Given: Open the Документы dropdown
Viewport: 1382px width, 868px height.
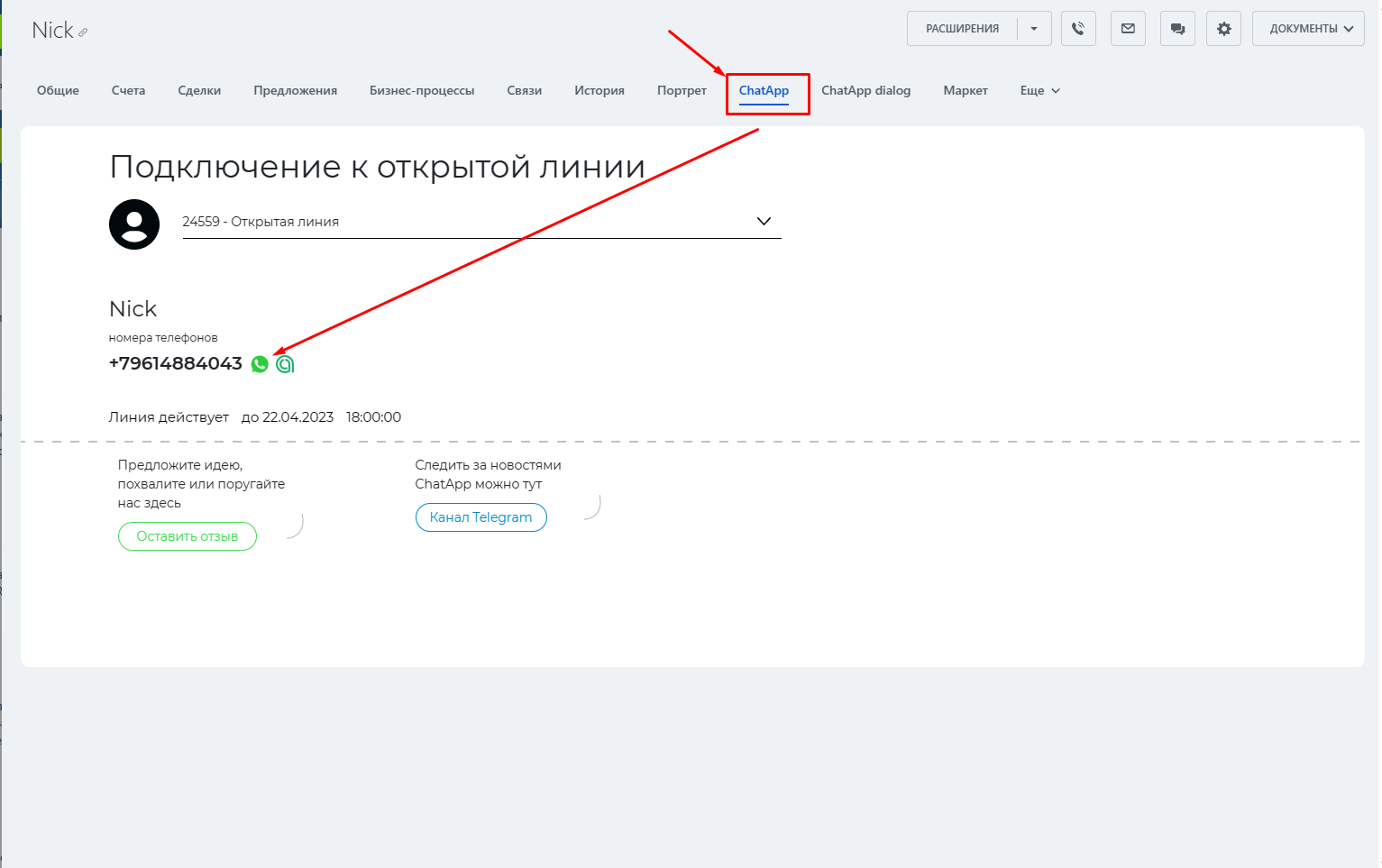Looking at the screenshot, I should [1308, 29].
